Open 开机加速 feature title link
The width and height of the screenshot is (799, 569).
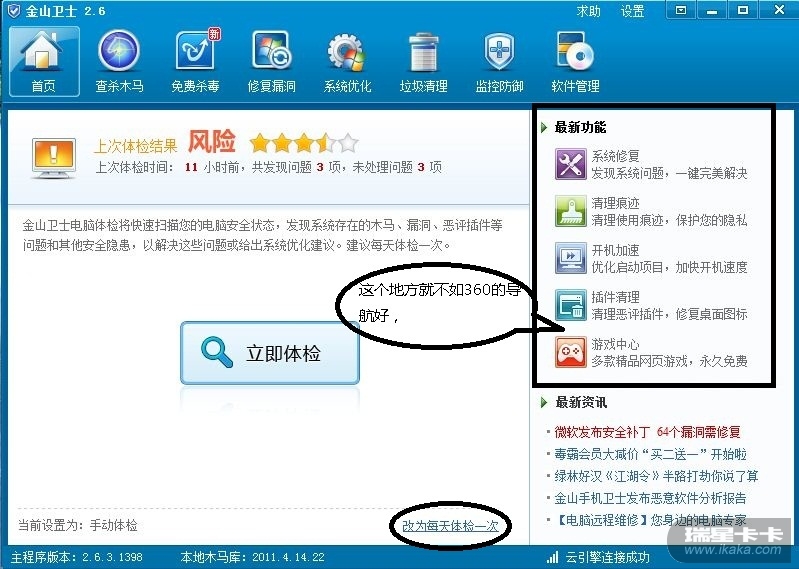pyautogui.click(x=615, y=250)
